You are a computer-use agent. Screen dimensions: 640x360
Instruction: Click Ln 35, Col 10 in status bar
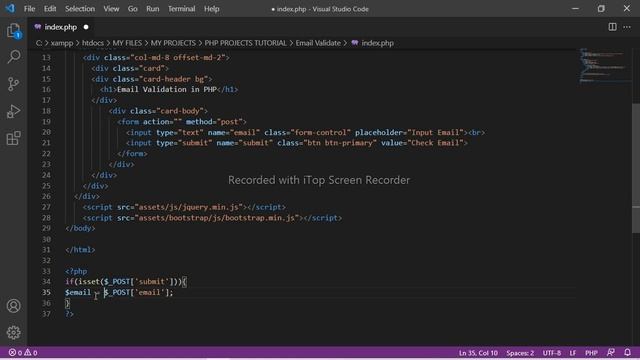(x=478, y=353)
